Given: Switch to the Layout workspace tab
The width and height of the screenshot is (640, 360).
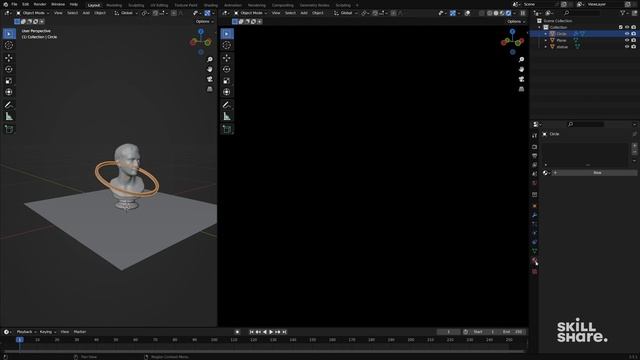Looking at the screenshot, I should tap(94, 5).
